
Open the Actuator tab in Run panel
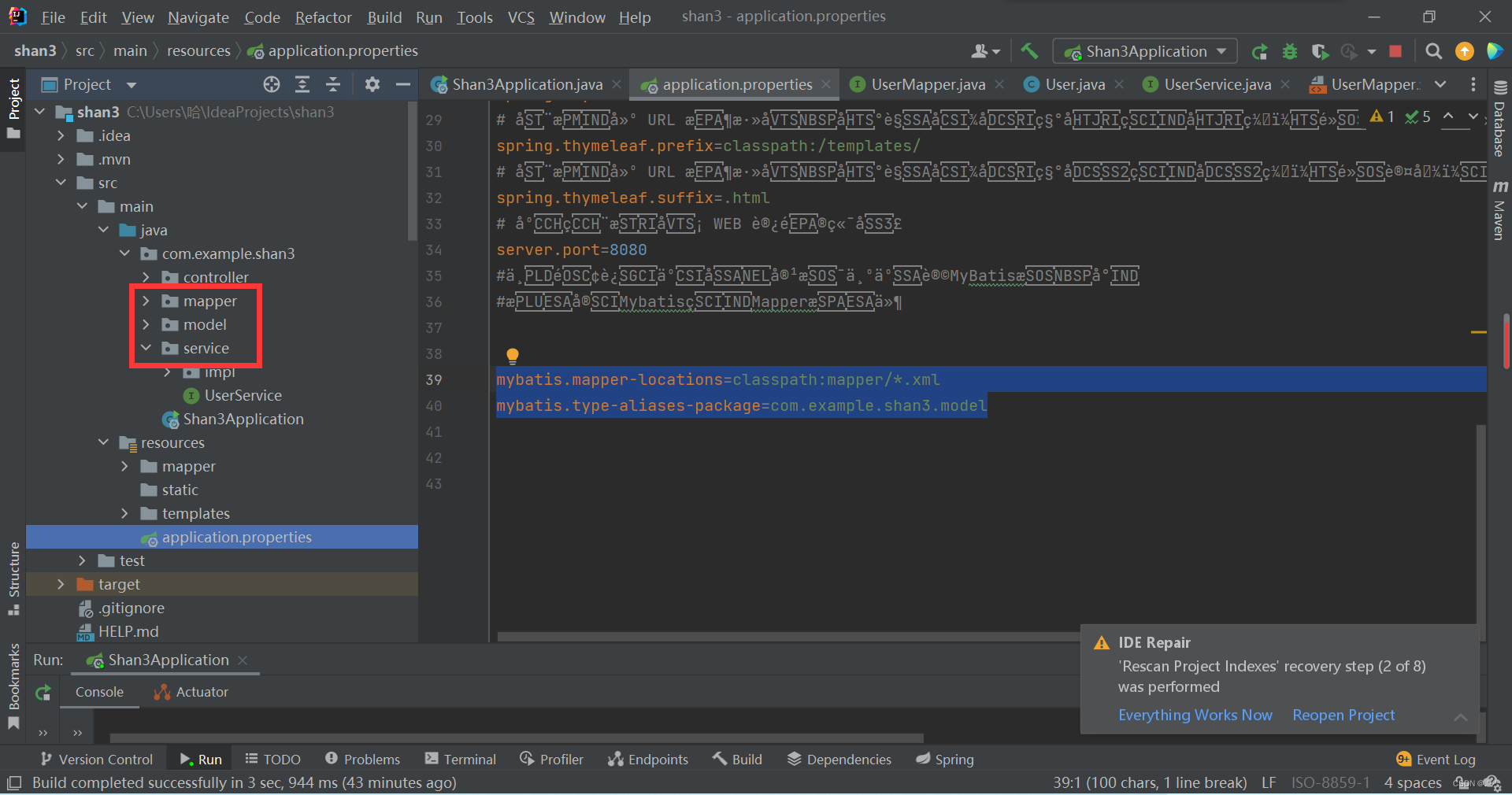click(x=192, y=692)
